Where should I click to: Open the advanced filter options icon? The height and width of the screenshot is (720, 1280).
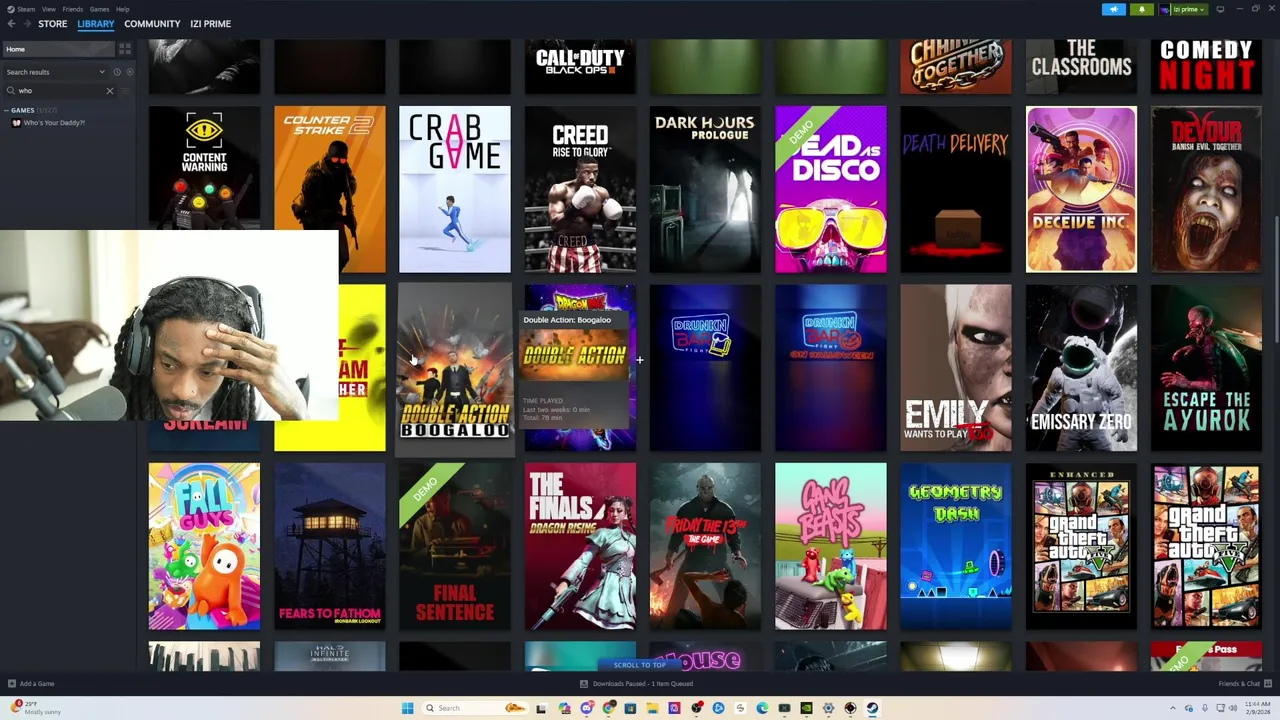point(125,91)
